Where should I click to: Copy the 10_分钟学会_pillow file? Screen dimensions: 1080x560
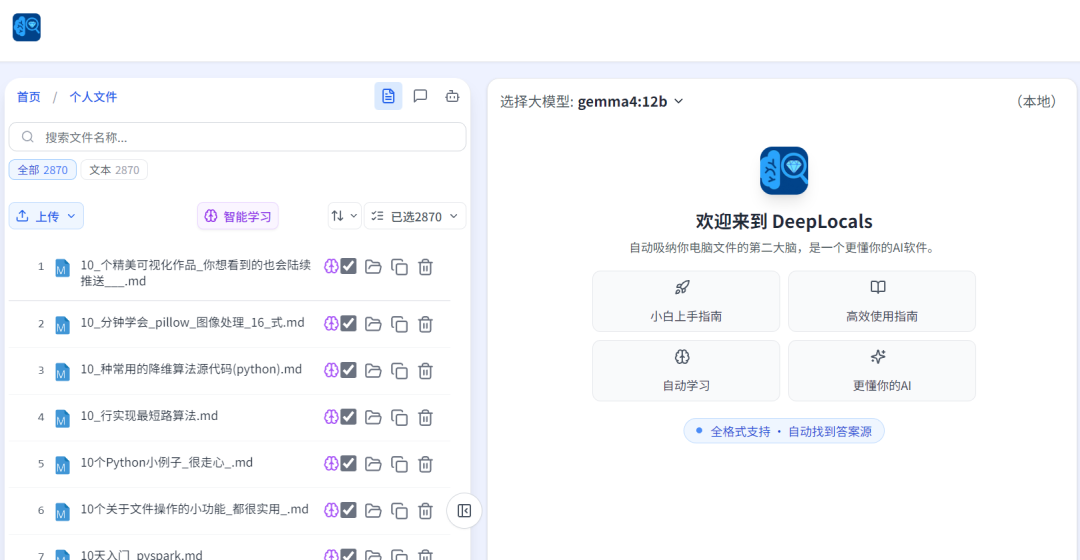coord(399,324)
